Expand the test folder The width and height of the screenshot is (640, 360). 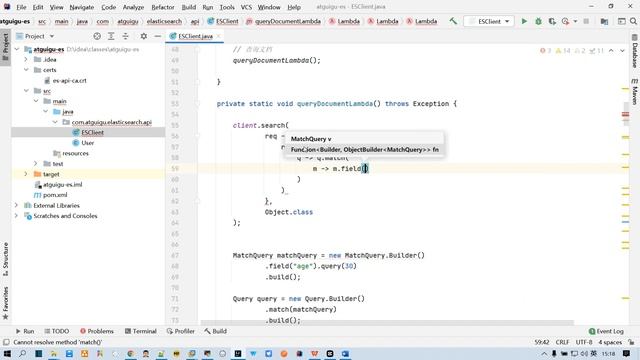click(36, 164)
